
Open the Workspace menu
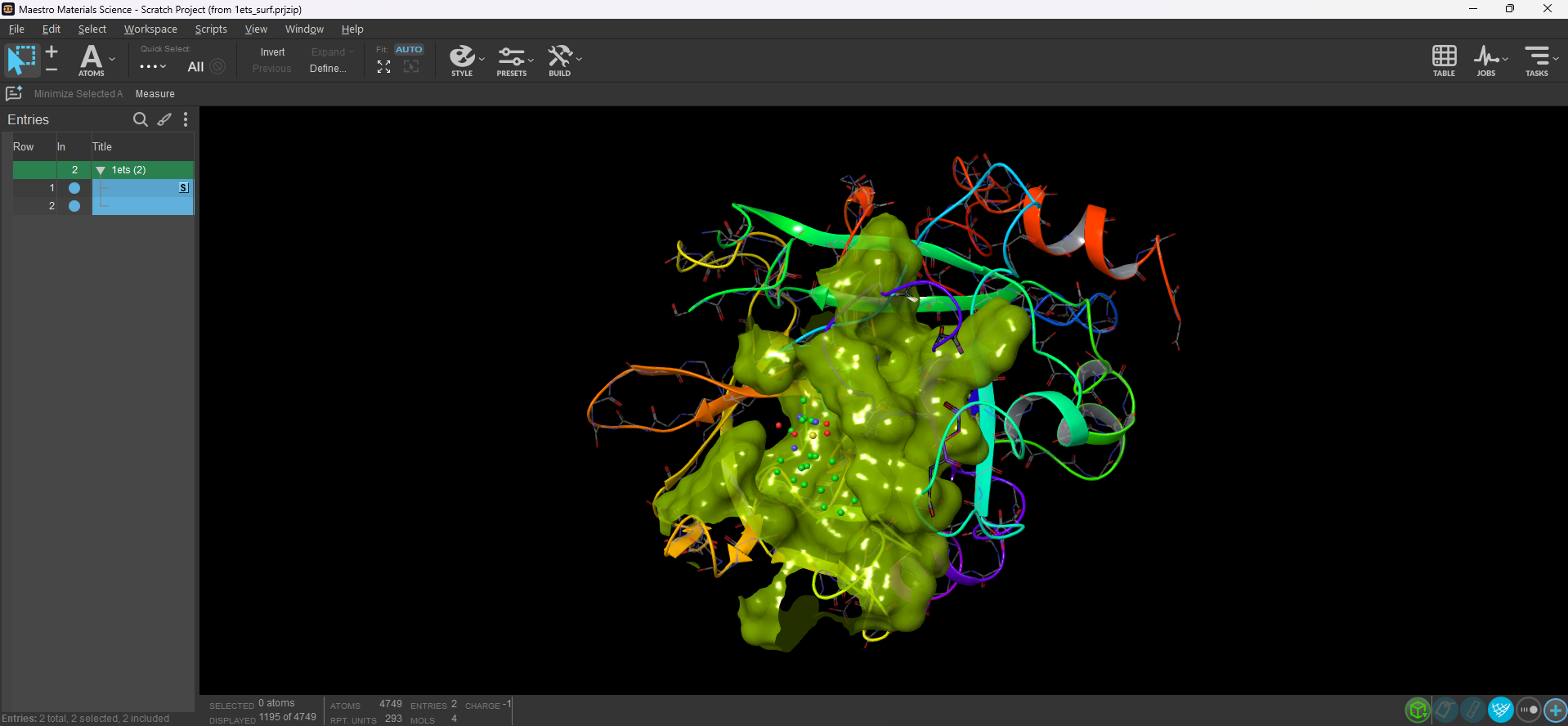coord(150,29)
